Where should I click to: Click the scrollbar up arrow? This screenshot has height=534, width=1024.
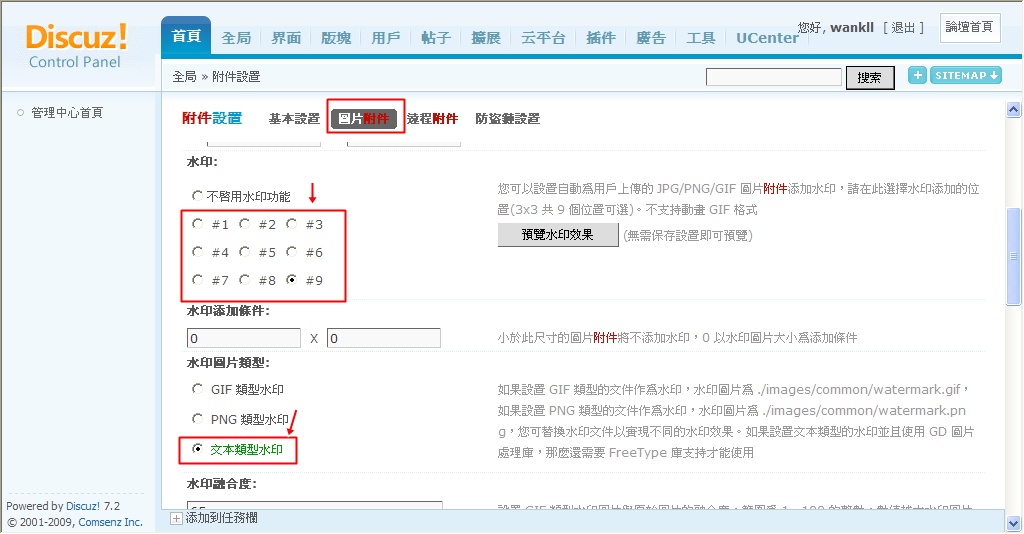pyautogui.click(x=1013, y=111)
